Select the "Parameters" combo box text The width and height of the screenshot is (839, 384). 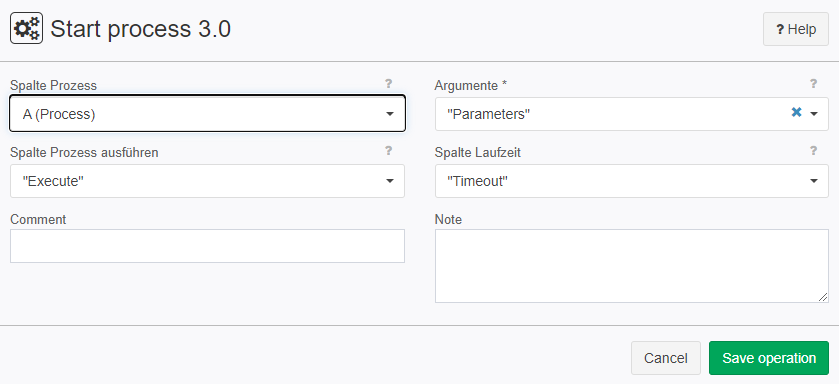tap(489, 114)
